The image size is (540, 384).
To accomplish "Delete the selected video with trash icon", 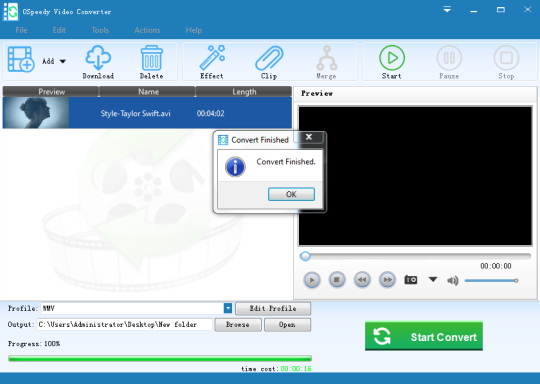I will pos(152,62).
